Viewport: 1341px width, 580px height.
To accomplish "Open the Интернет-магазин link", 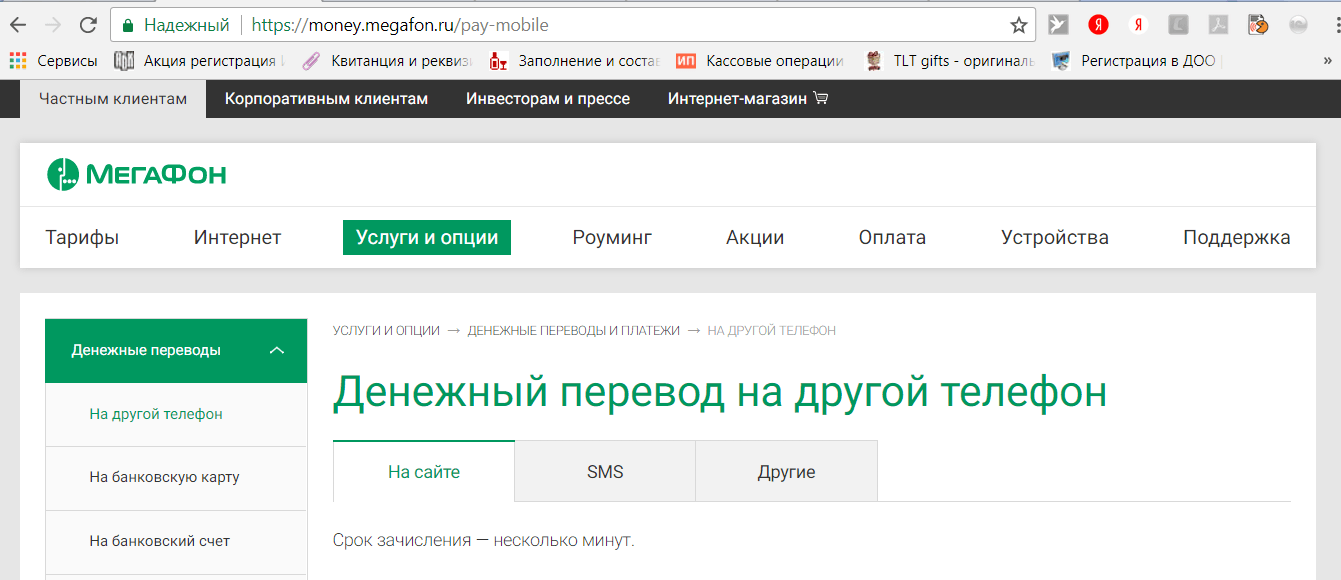I will tap(737, 99).
